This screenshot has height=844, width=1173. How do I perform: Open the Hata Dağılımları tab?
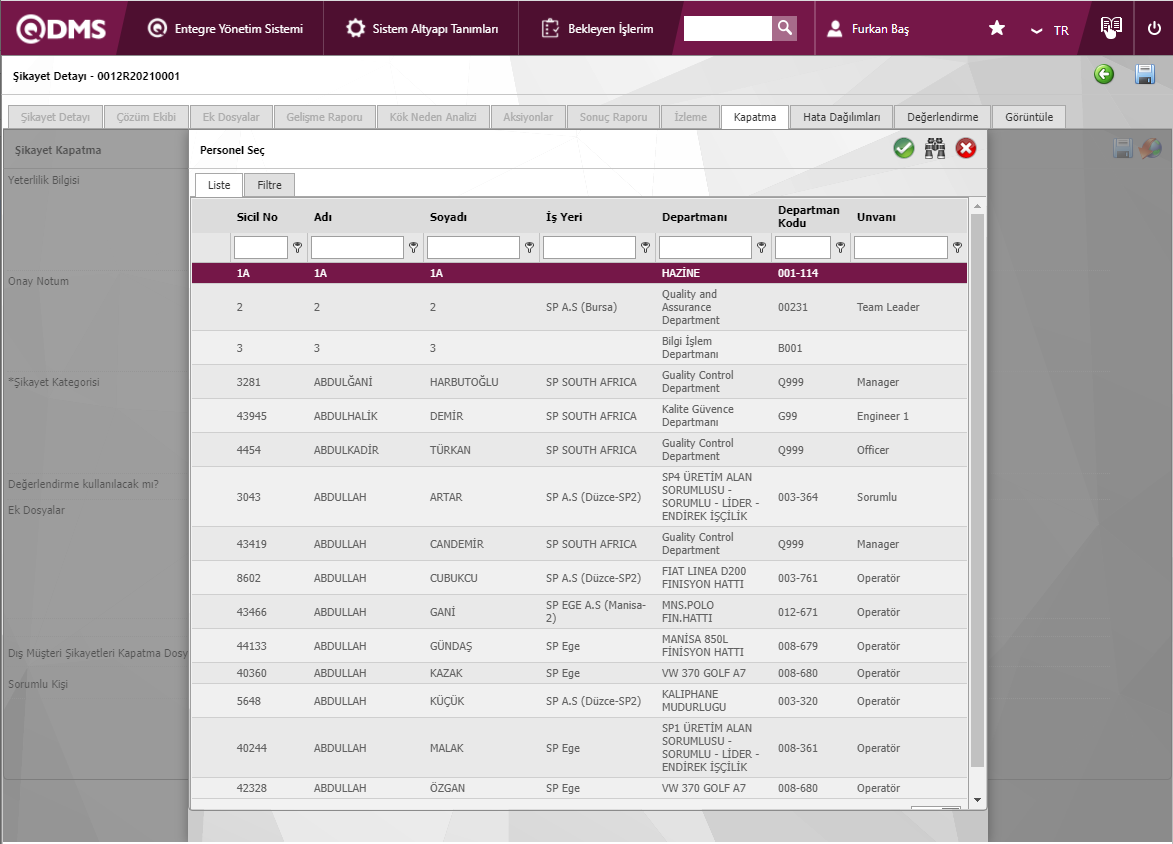click(841, 117)
